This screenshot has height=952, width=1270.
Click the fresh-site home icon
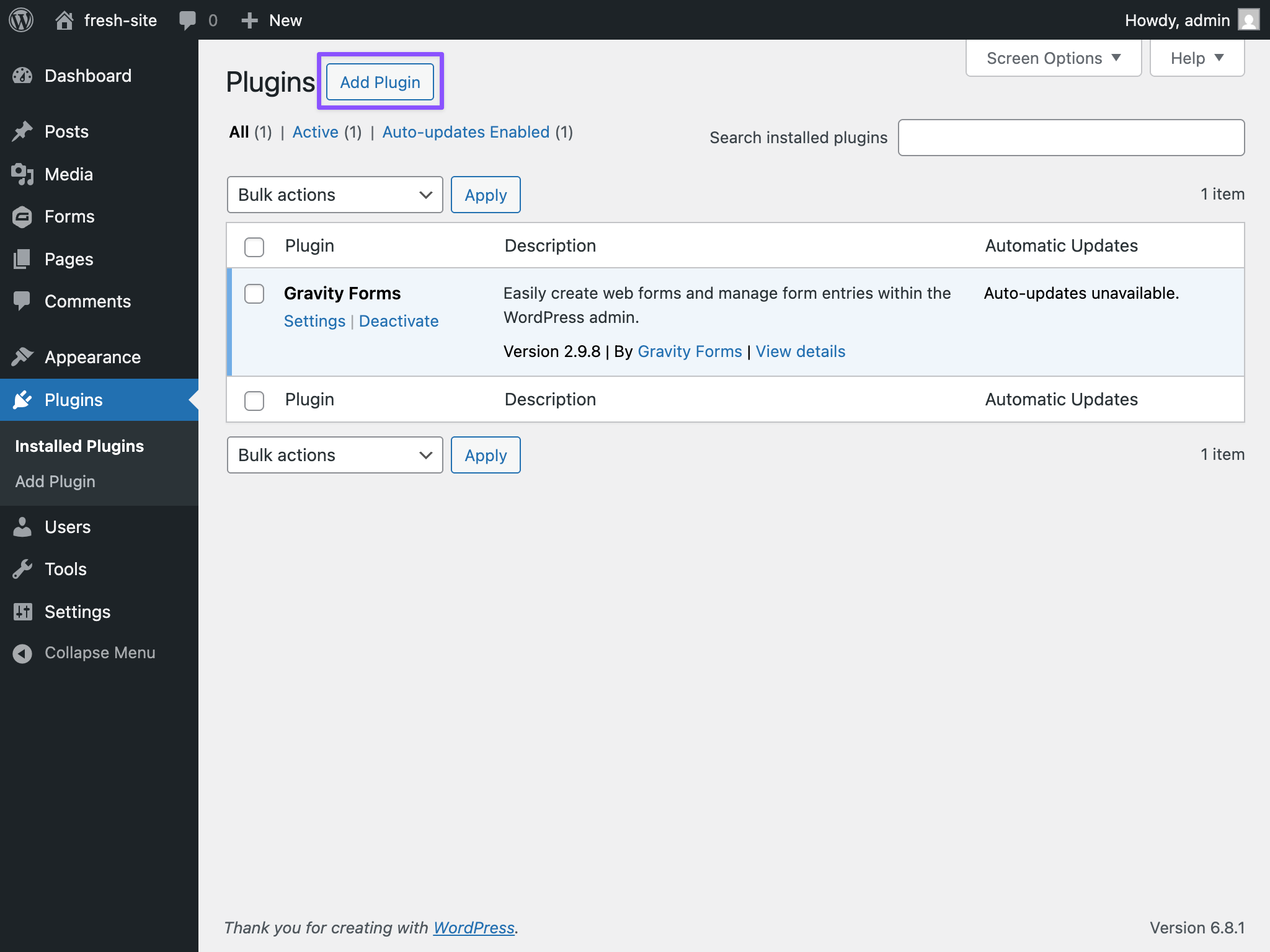click(64, 20)
